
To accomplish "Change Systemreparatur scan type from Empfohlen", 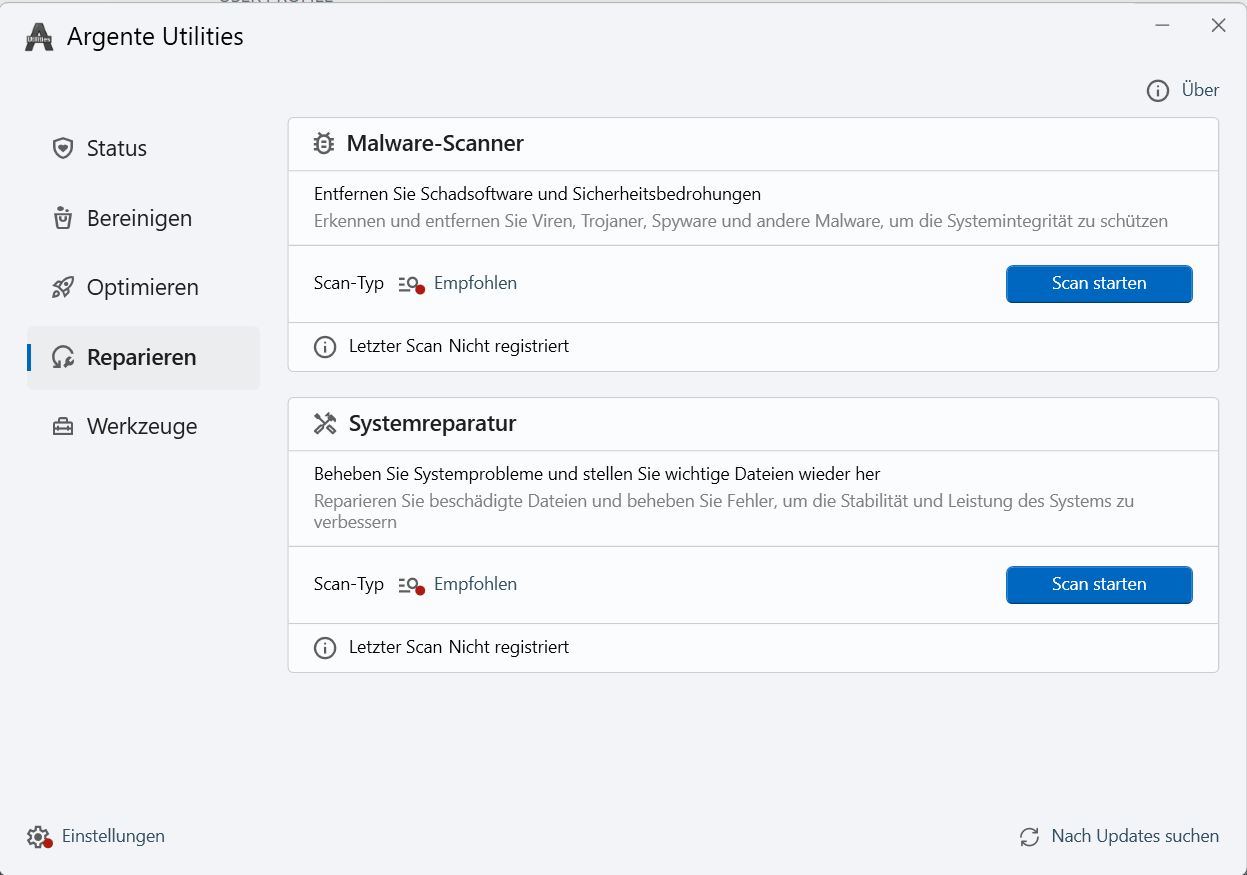I will pyautogui.click(x=475, y=585).
